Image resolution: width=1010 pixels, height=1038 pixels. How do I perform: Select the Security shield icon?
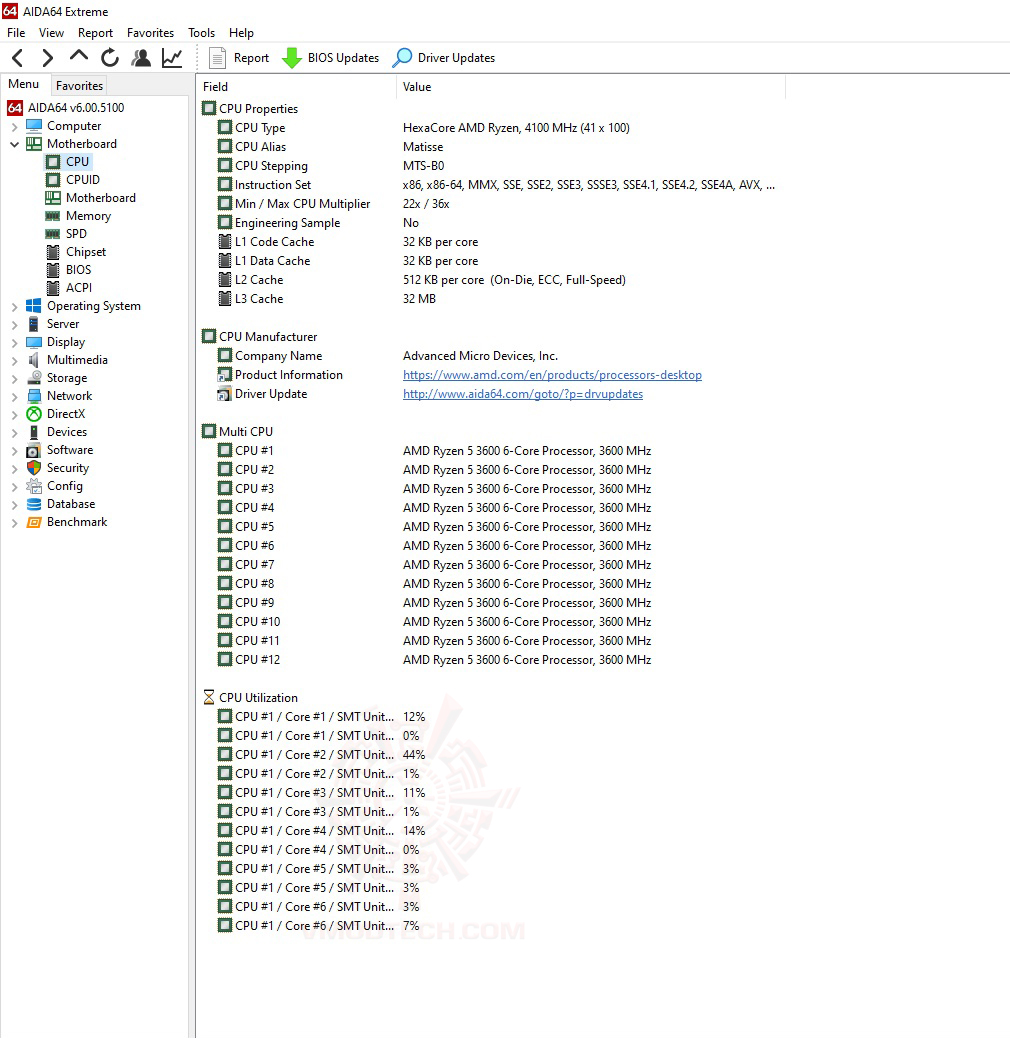coord(34,468)
